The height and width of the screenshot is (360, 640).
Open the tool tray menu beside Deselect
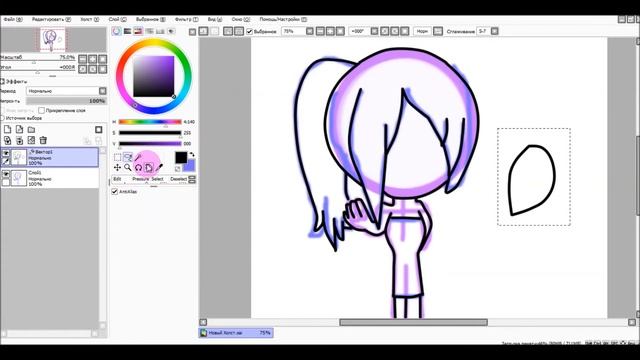pos(192,179)
